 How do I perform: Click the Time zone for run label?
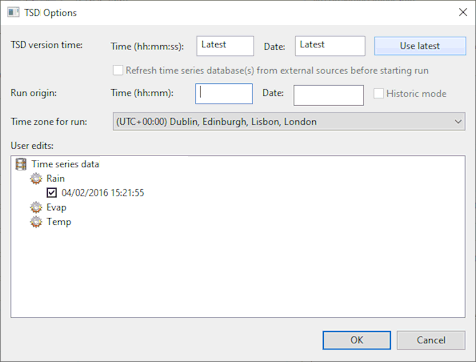49,122
